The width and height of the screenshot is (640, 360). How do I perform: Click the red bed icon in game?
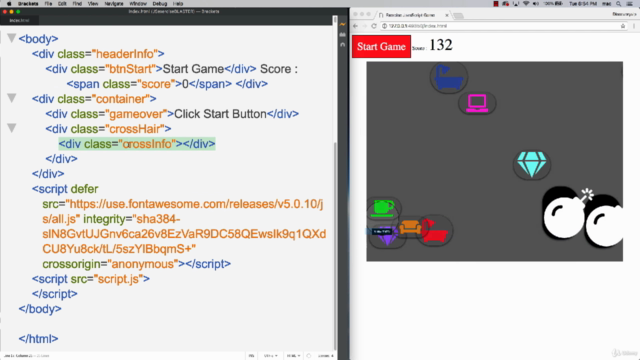coord(434,231)
